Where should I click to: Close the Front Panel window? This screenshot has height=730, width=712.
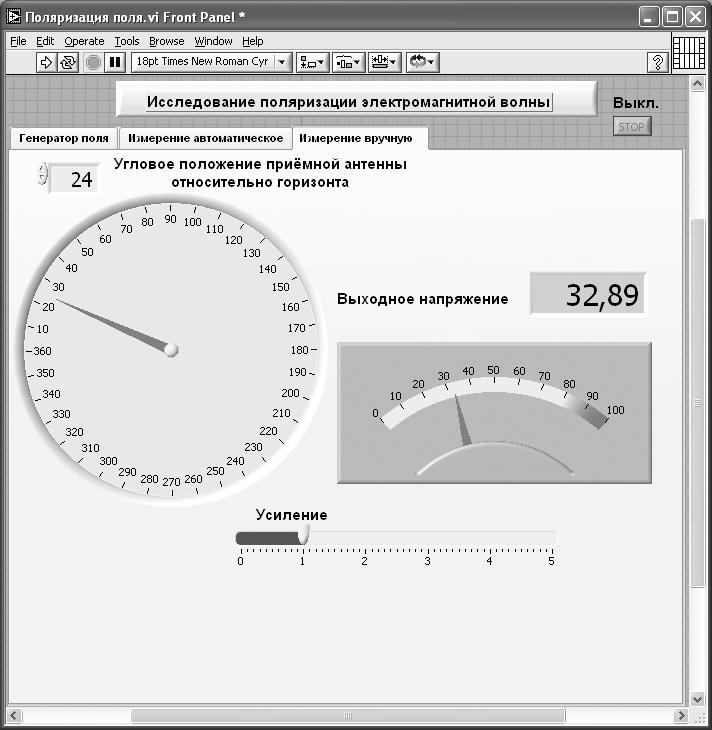pyautogui.click(x=695, y=17)
